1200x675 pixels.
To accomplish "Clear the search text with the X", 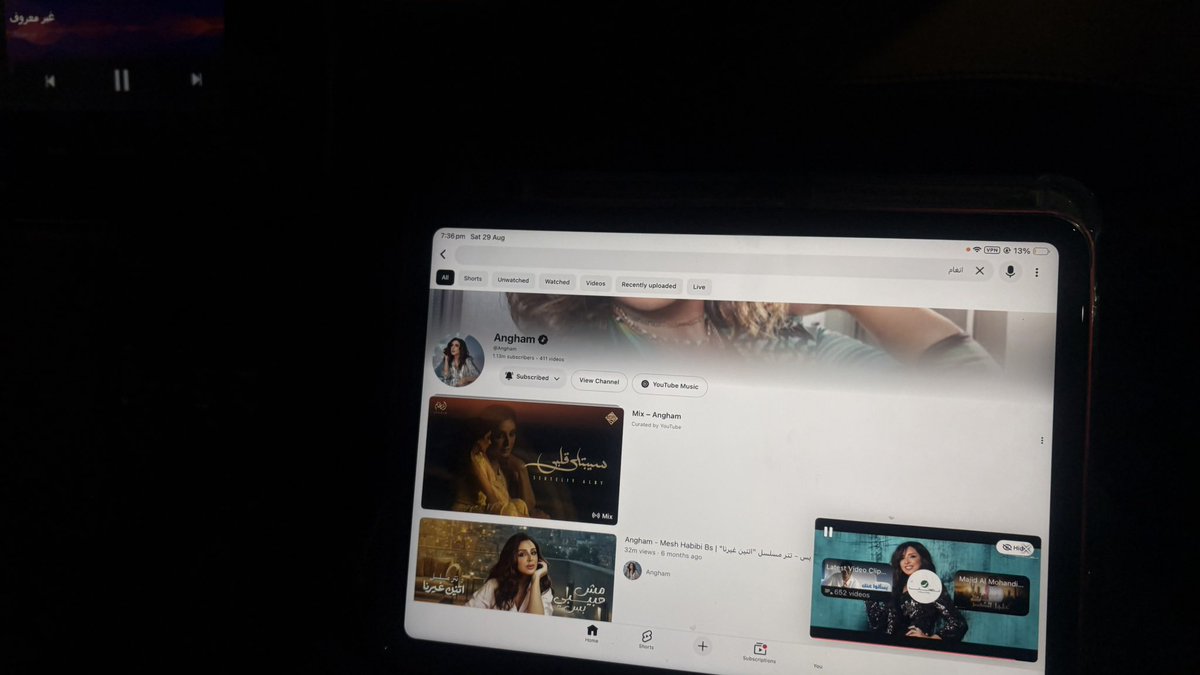I will tap(980, 271).
